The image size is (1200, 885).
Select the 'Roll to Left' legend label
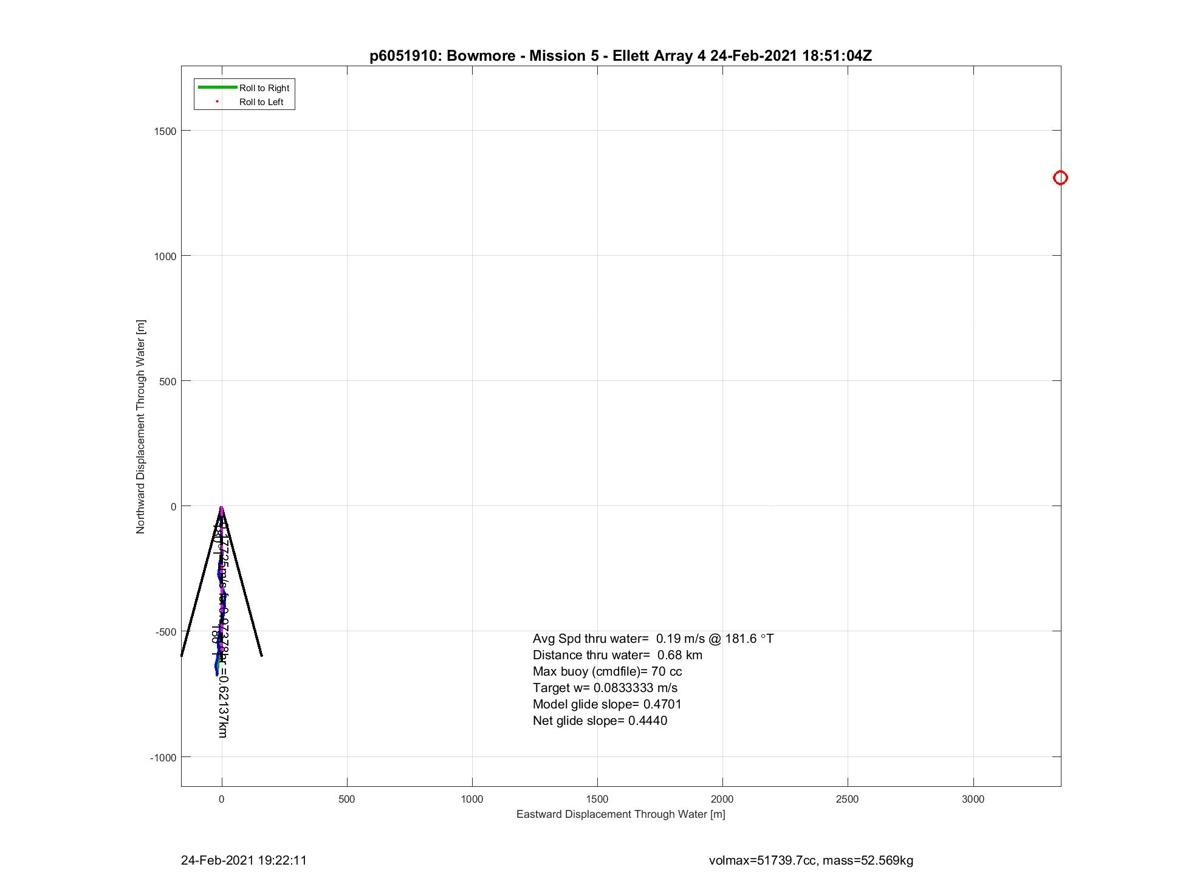click(261, 102)
